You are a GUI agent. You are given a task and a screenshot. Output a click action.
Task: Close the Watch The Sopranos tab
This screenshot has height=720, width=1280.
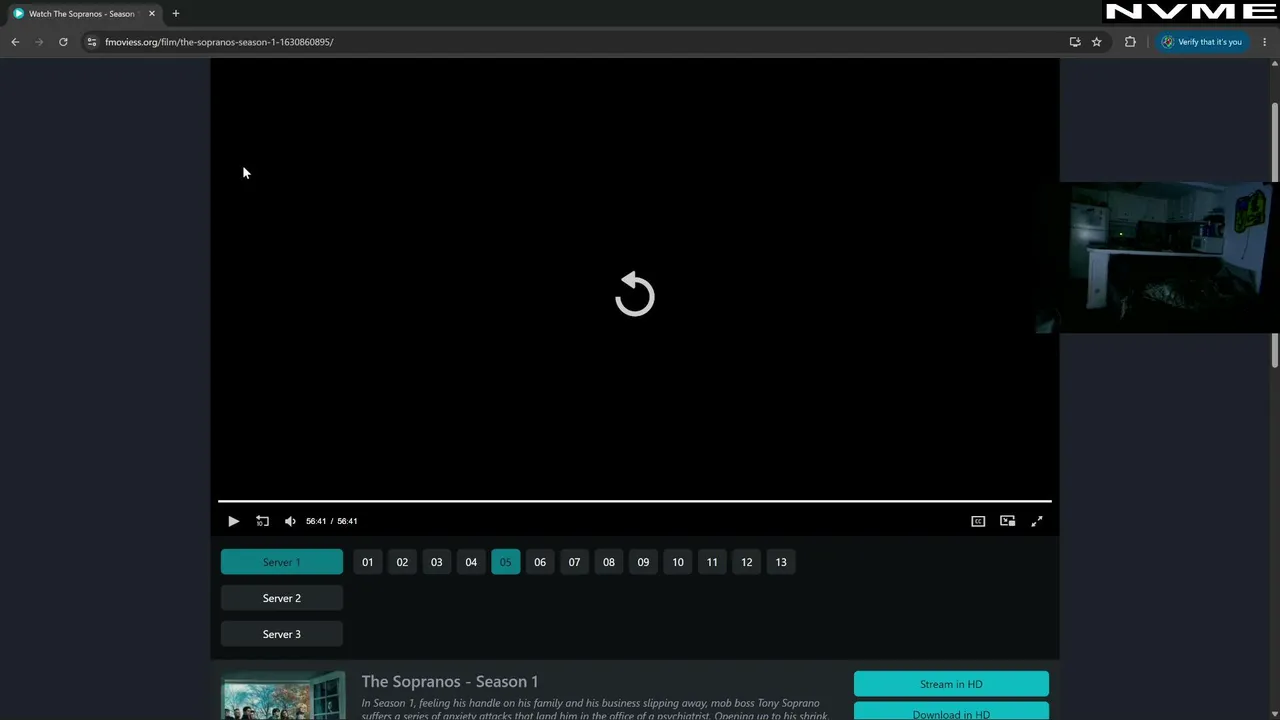click(152, 14)
